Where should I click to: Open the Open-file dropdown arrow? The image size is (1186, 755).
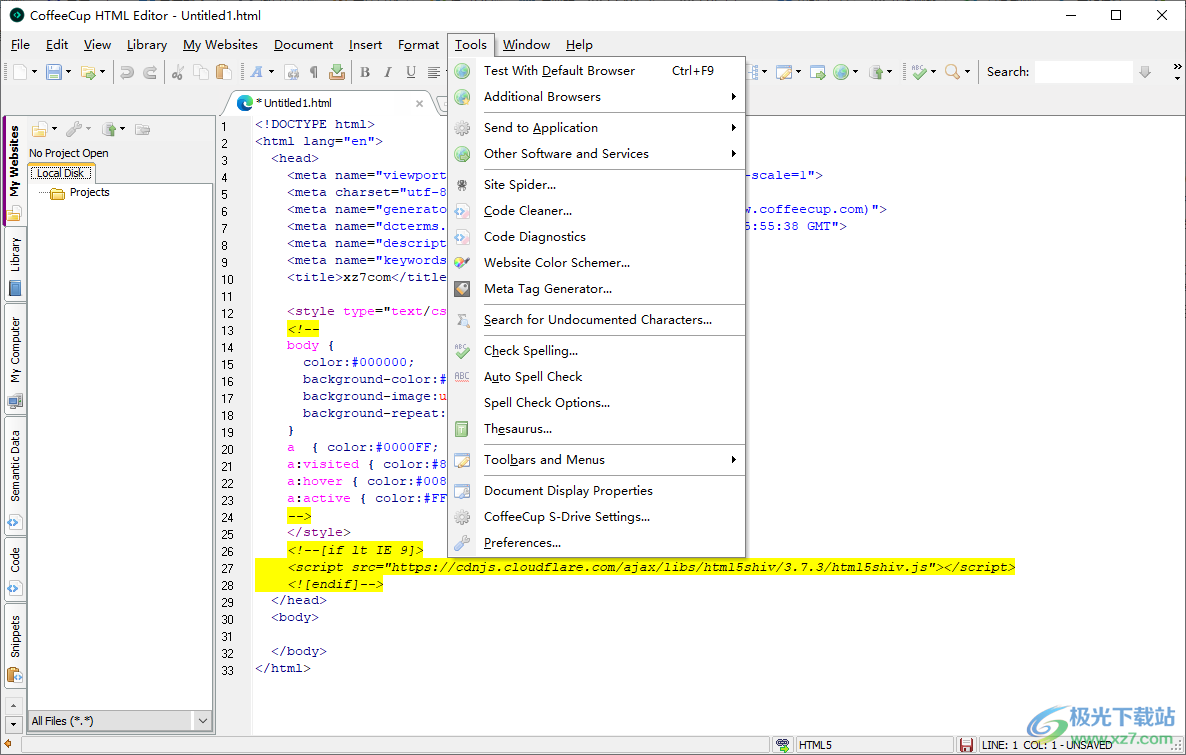click(x=103, y=72)
